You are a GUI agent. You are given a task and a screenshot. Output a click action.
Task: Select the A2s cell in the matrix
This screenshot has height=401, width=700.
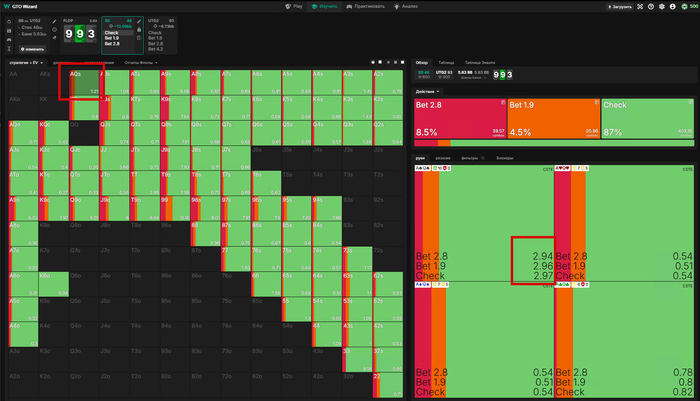click(x=388, y=82)
